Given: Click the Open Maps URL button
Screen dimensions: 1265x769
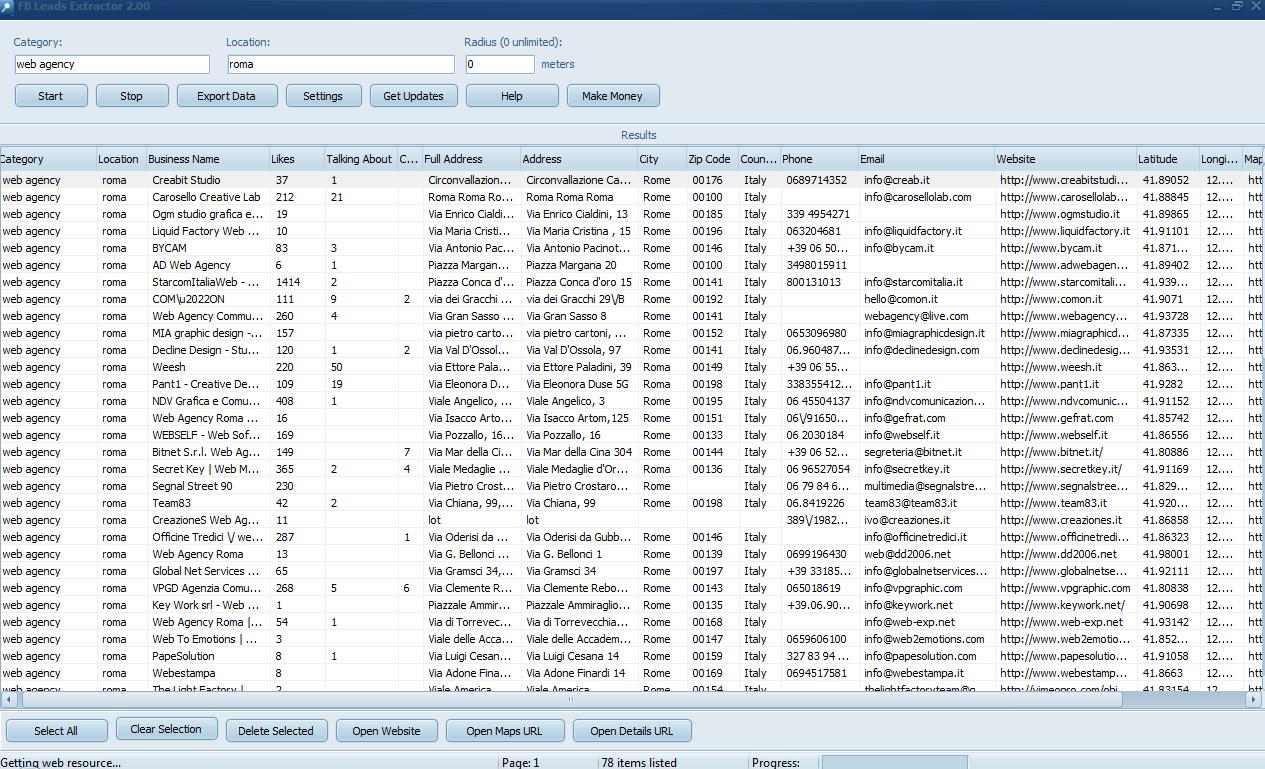Looking at the screenshot, I should (x=505, y=731).
